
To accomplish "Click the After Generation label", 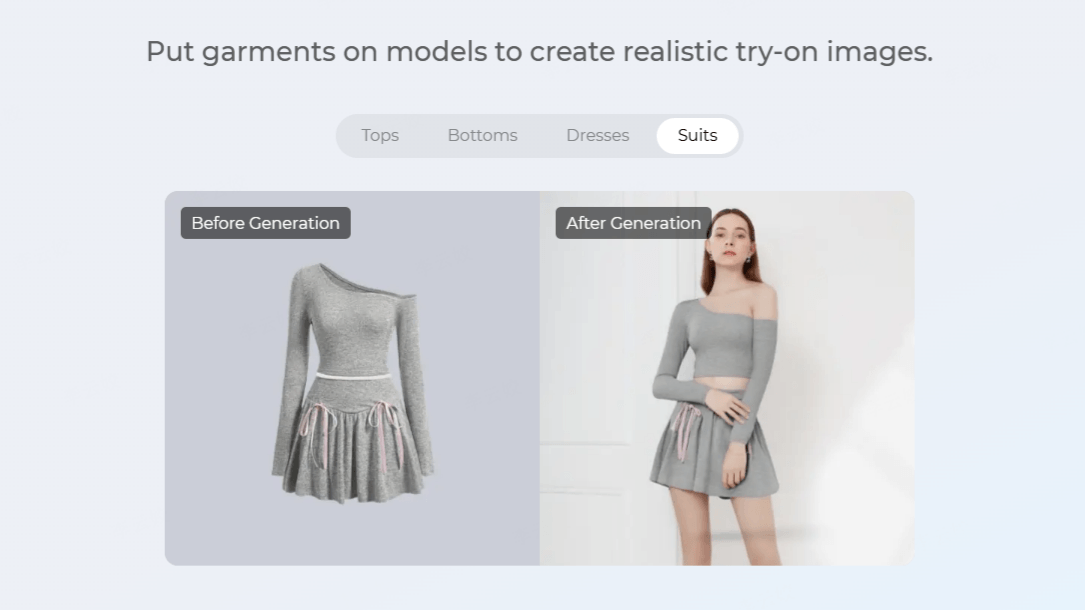I will point(633,223).
